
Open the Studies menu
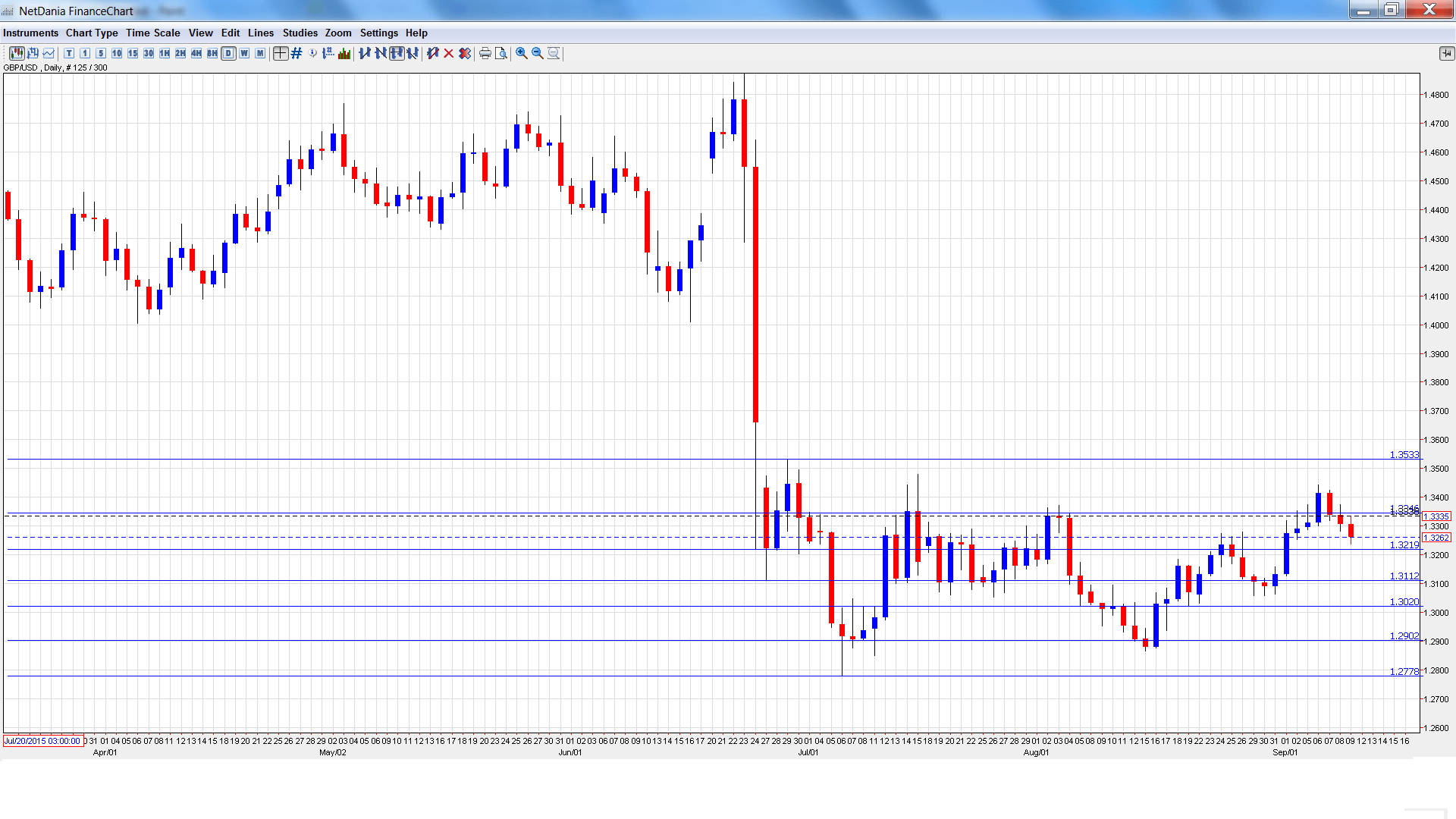(300, 33)
